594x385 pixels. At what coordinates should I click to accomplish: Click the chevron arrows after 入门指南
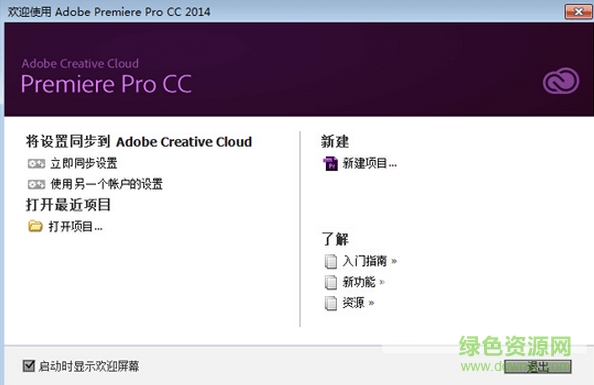(x=394, y=261)
